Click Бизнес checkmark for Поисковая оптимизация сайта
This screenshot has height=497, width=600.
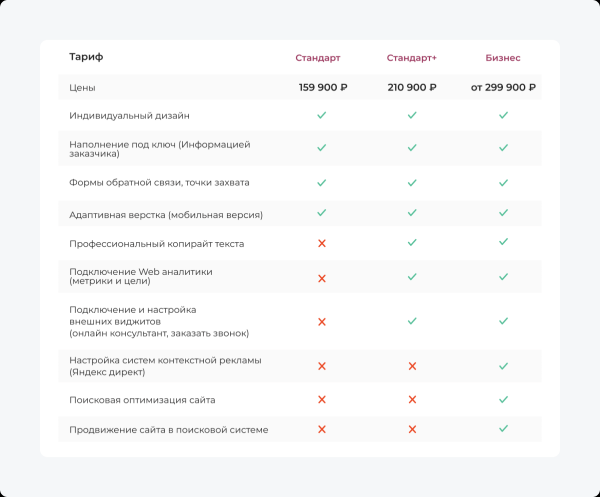[503, 400]
